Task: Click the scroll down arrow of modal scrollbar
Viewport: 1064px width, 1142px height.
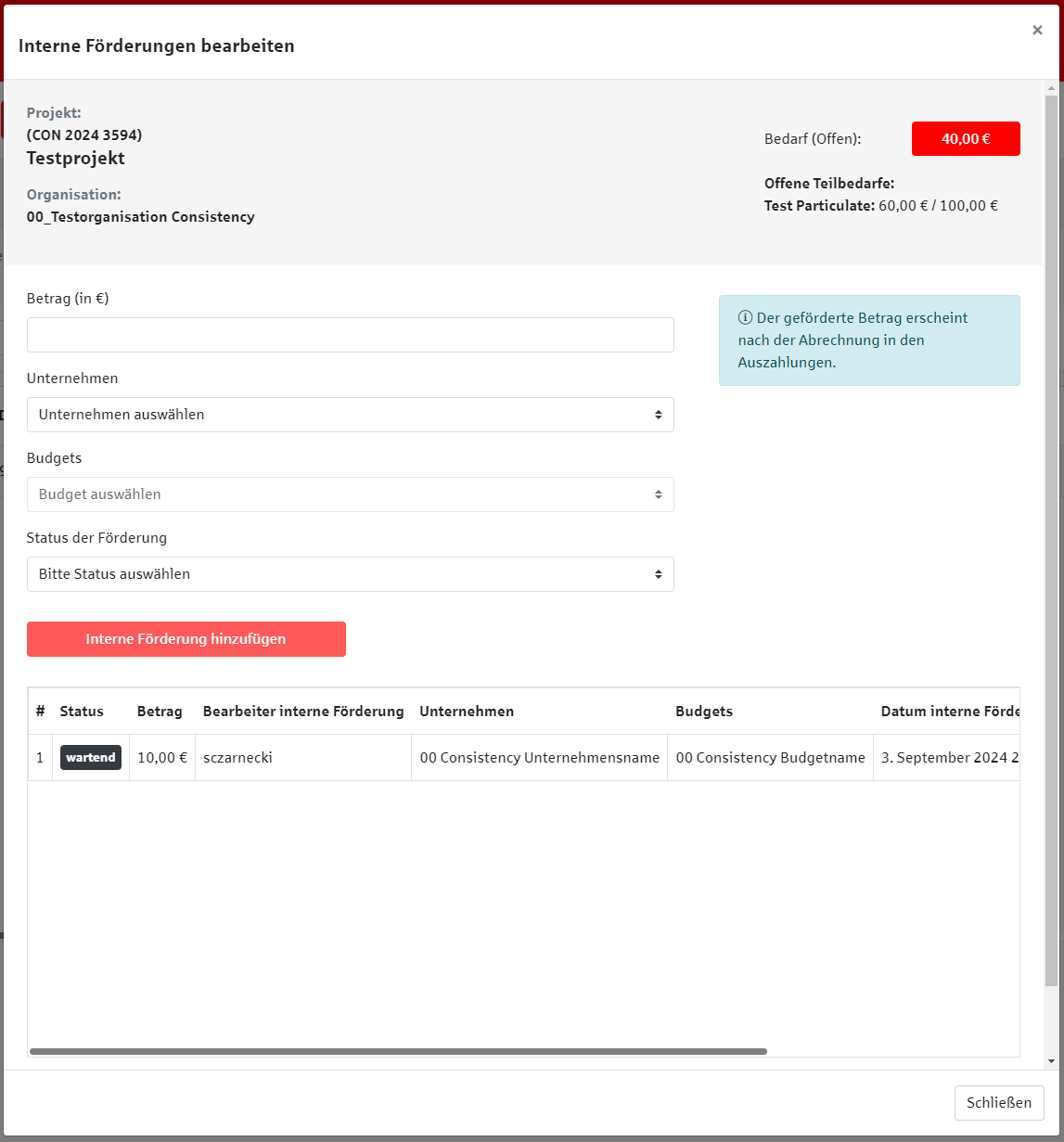Action: 1050,1061
